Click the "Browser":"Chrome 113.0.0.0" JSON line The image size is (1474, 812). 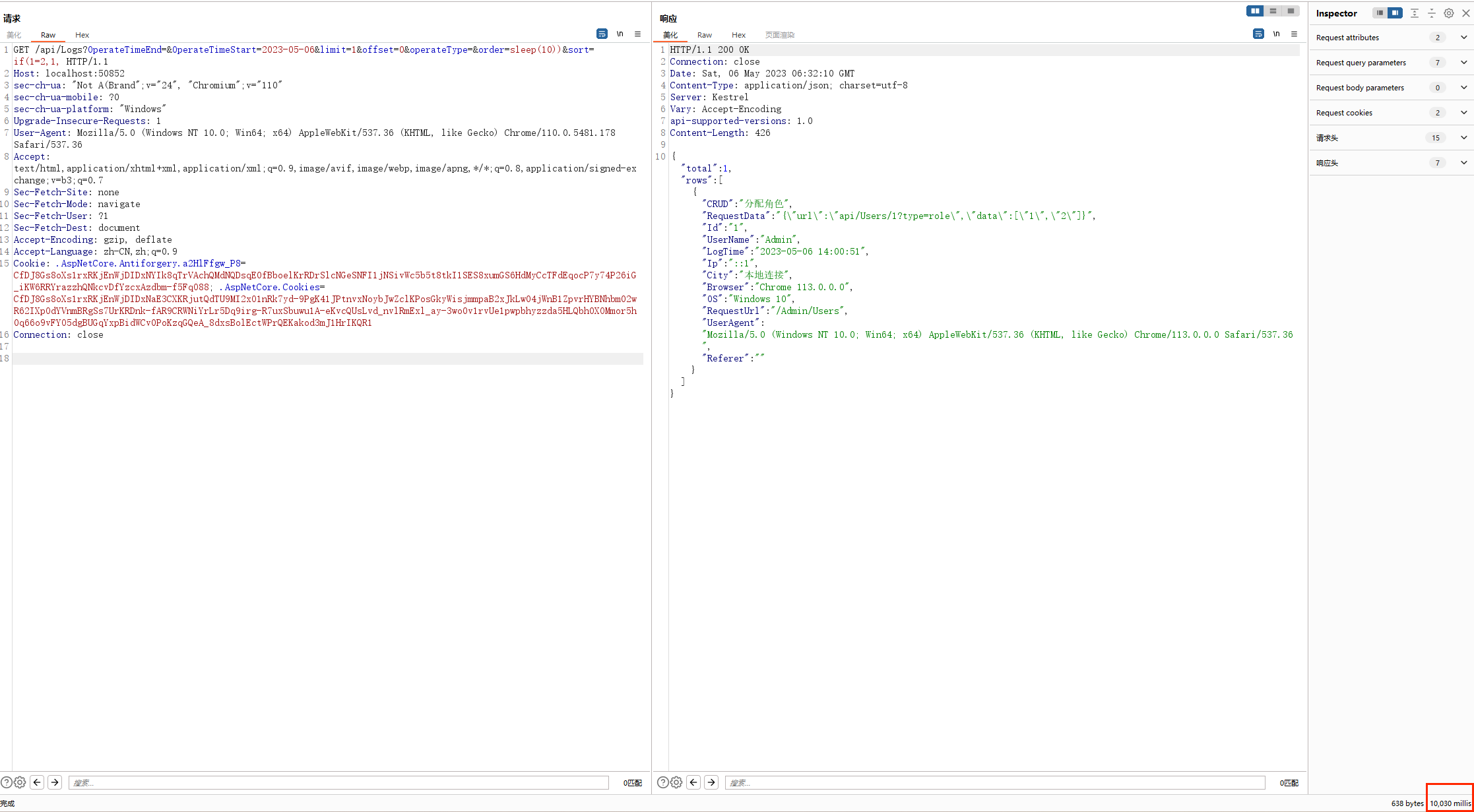[777, 287]
